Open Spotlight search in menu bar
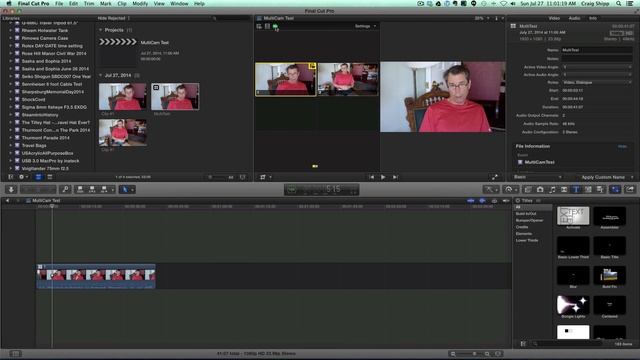 point(619,3)
